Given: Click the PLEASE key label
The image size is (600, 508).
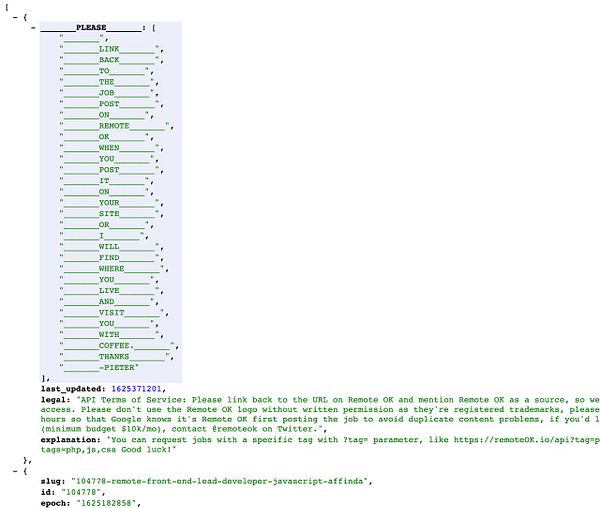Looking at the screenshot, I should point(91,28).
